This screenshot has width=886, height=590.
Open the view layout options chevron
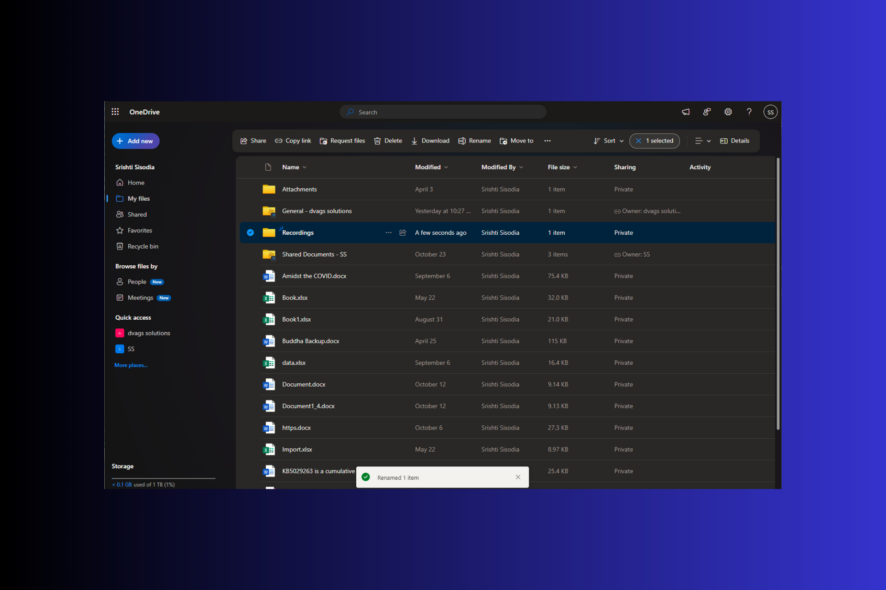coord(709,140)
